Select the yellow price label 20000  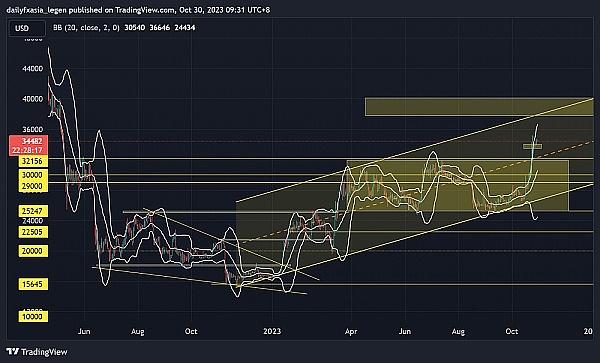(33, 251)
